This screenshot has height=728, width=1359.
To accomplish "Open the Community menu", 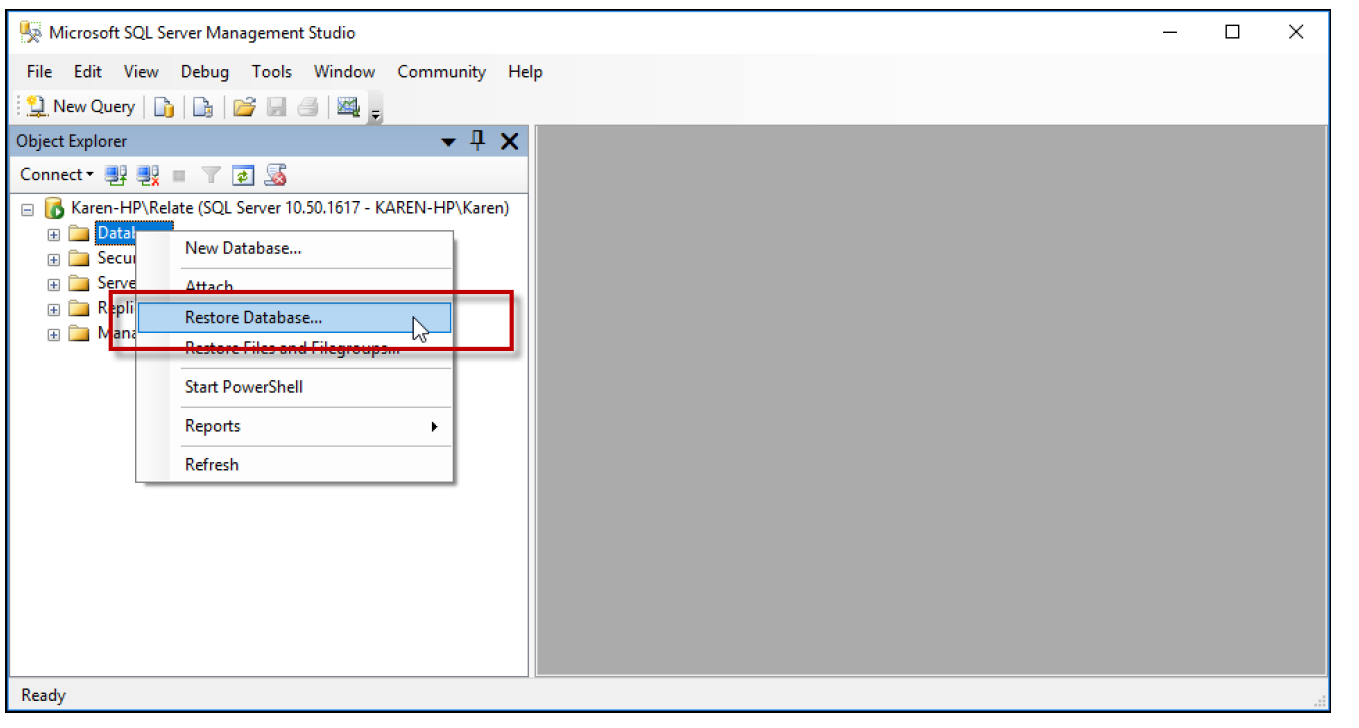I will pyautogui.click(x=441, y=72).
